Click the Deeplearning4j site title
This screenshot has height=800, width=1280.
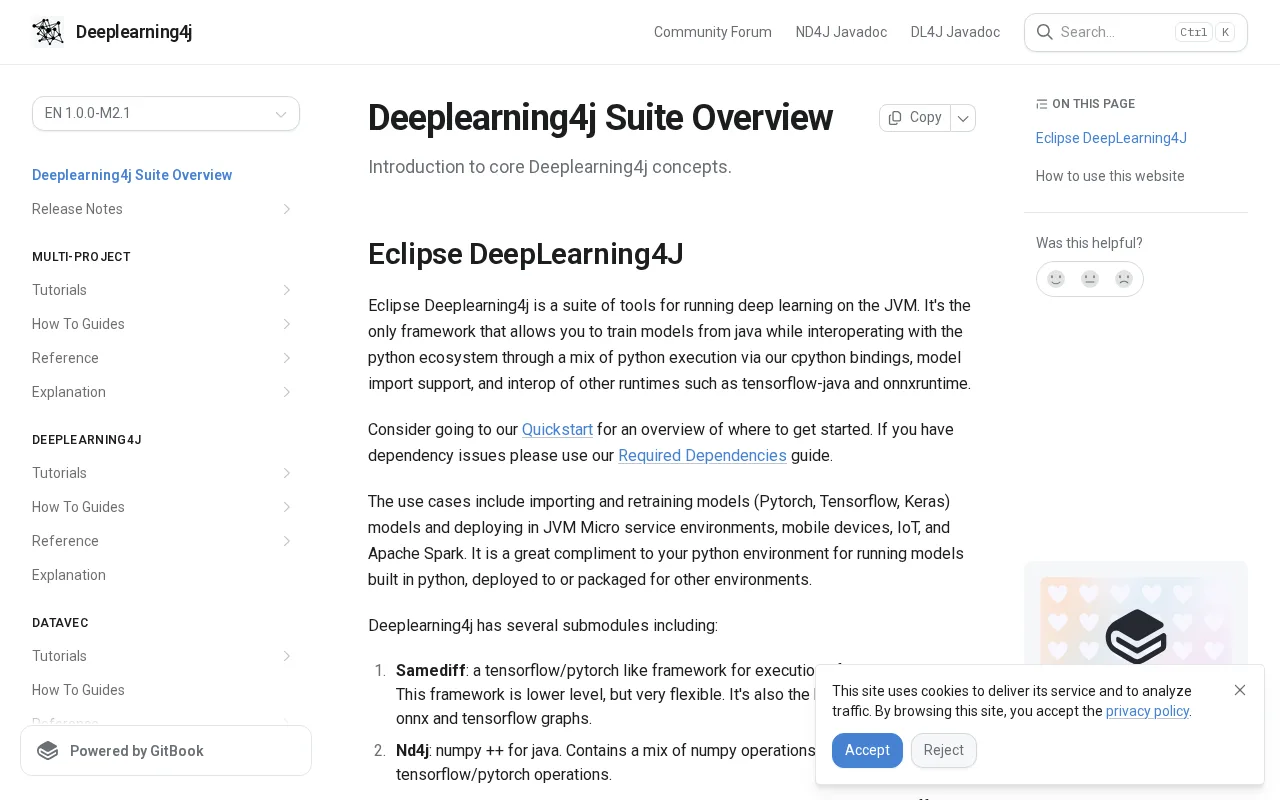[134, 32]
